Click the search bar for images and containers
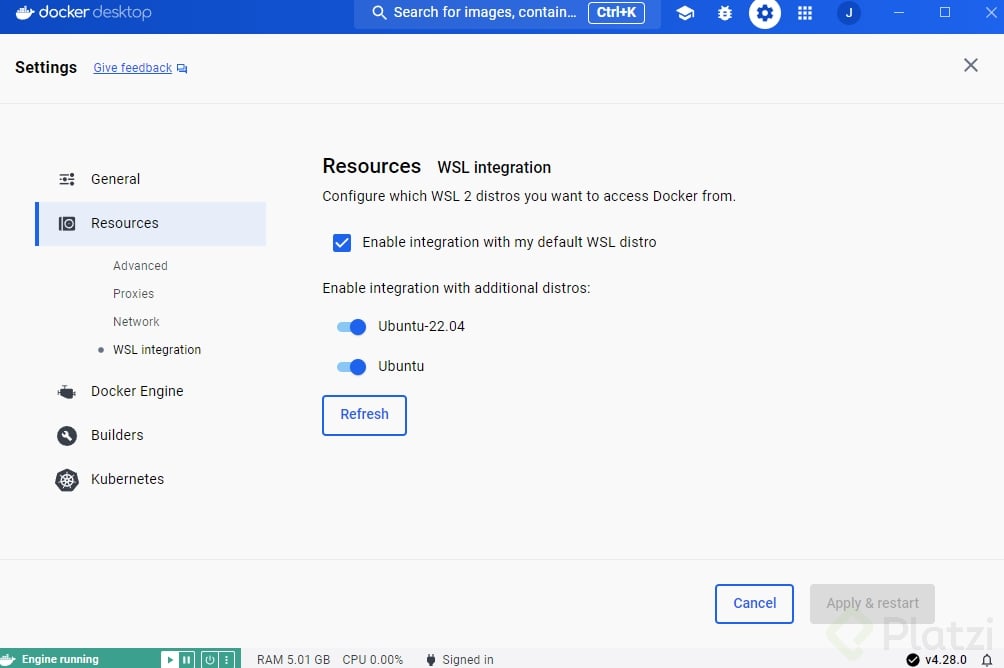Viewport: 1004px width, 668px height. [x=485, y=13]
